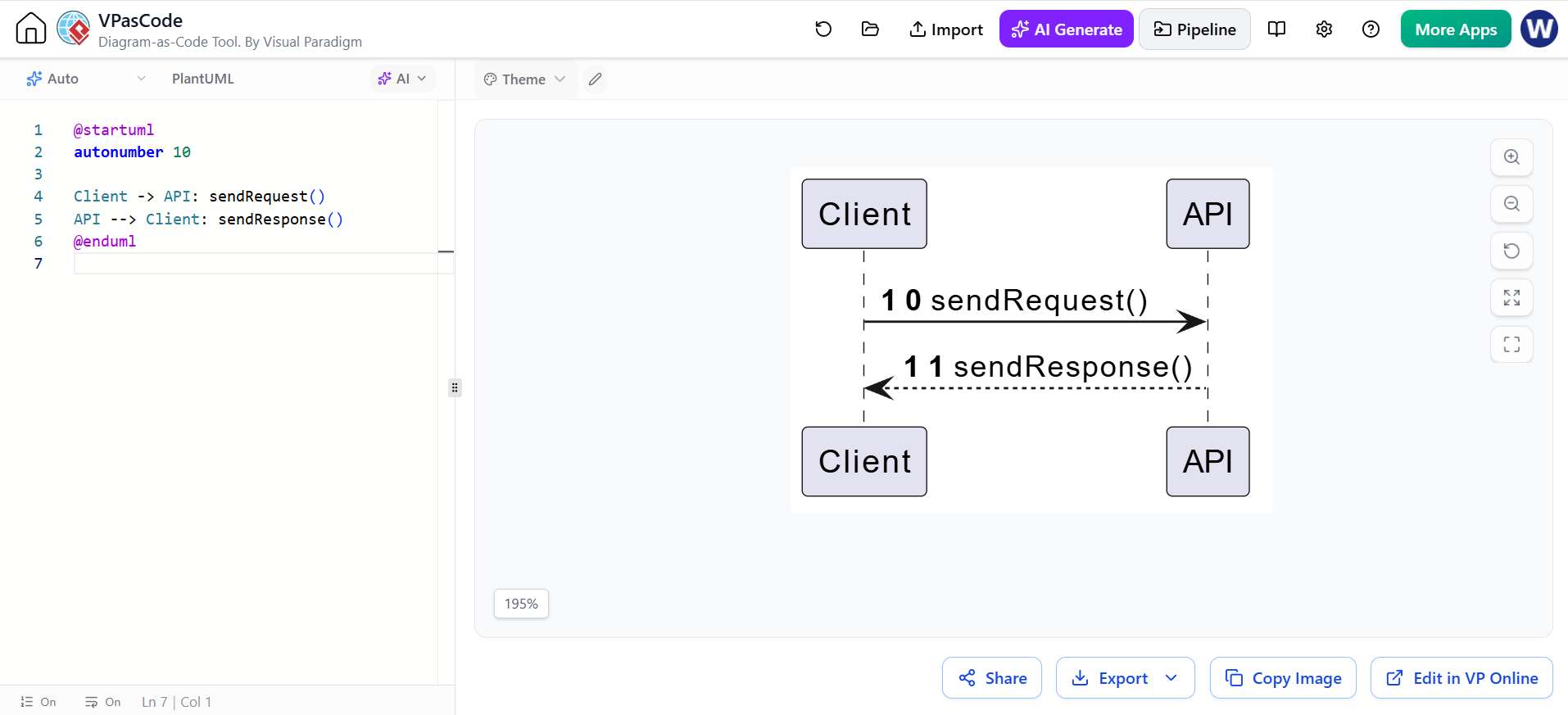Click the fit-to-screen expand arrows icon
The width and height of the screenshot is (1568, 715).
pyautogui.click(x=1511, y=298)
